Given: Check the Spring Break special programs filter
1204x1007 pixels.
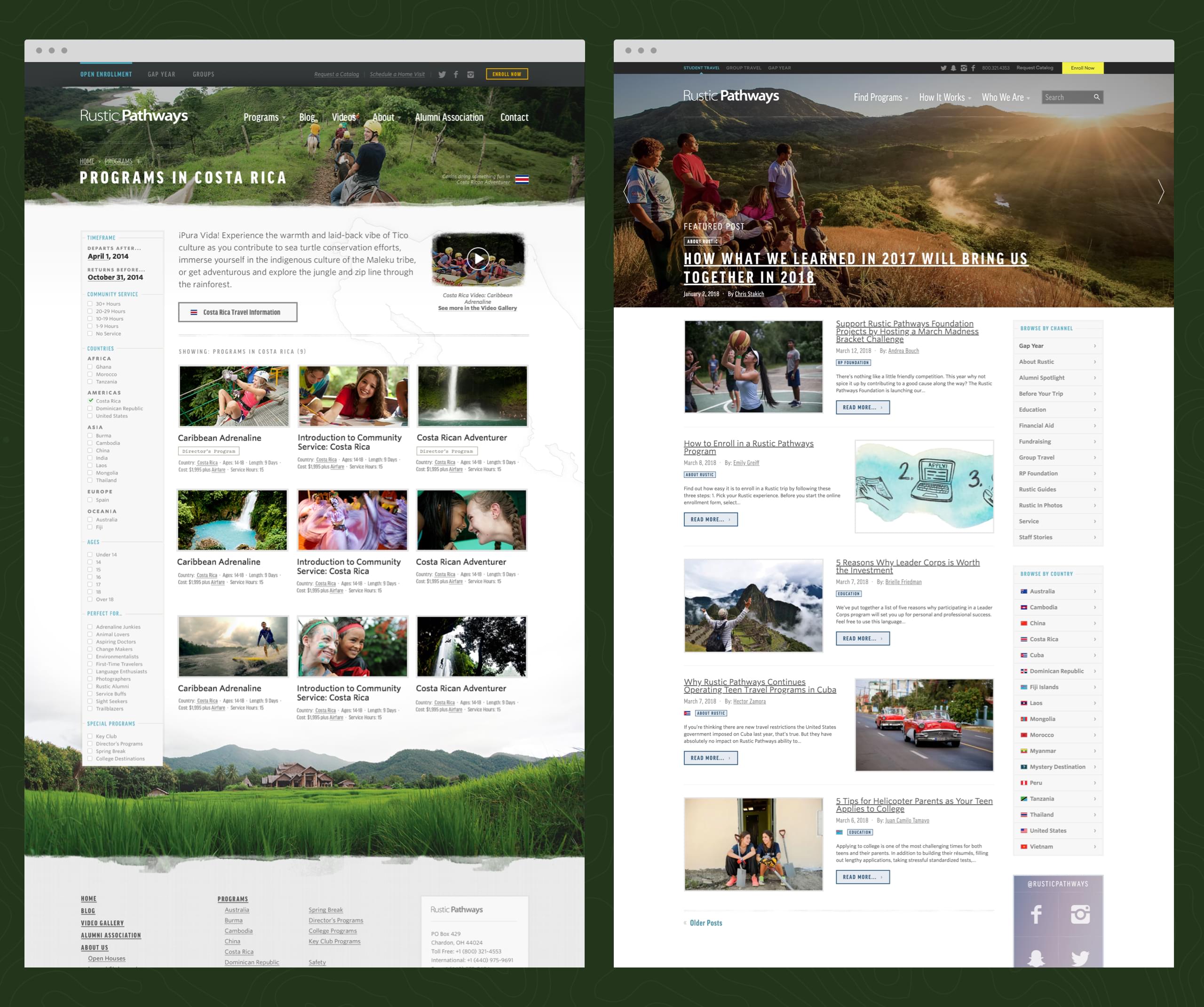Looking at the screenshot, I should [90, 751].
